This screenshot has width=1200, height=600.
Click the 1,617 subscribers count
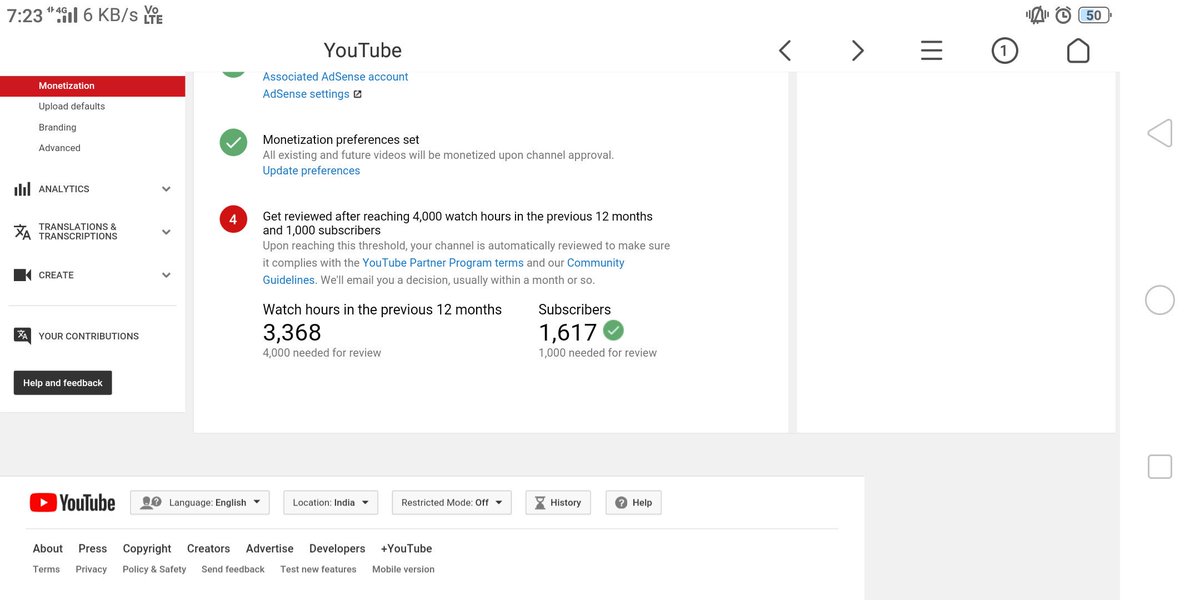(568, 333)
